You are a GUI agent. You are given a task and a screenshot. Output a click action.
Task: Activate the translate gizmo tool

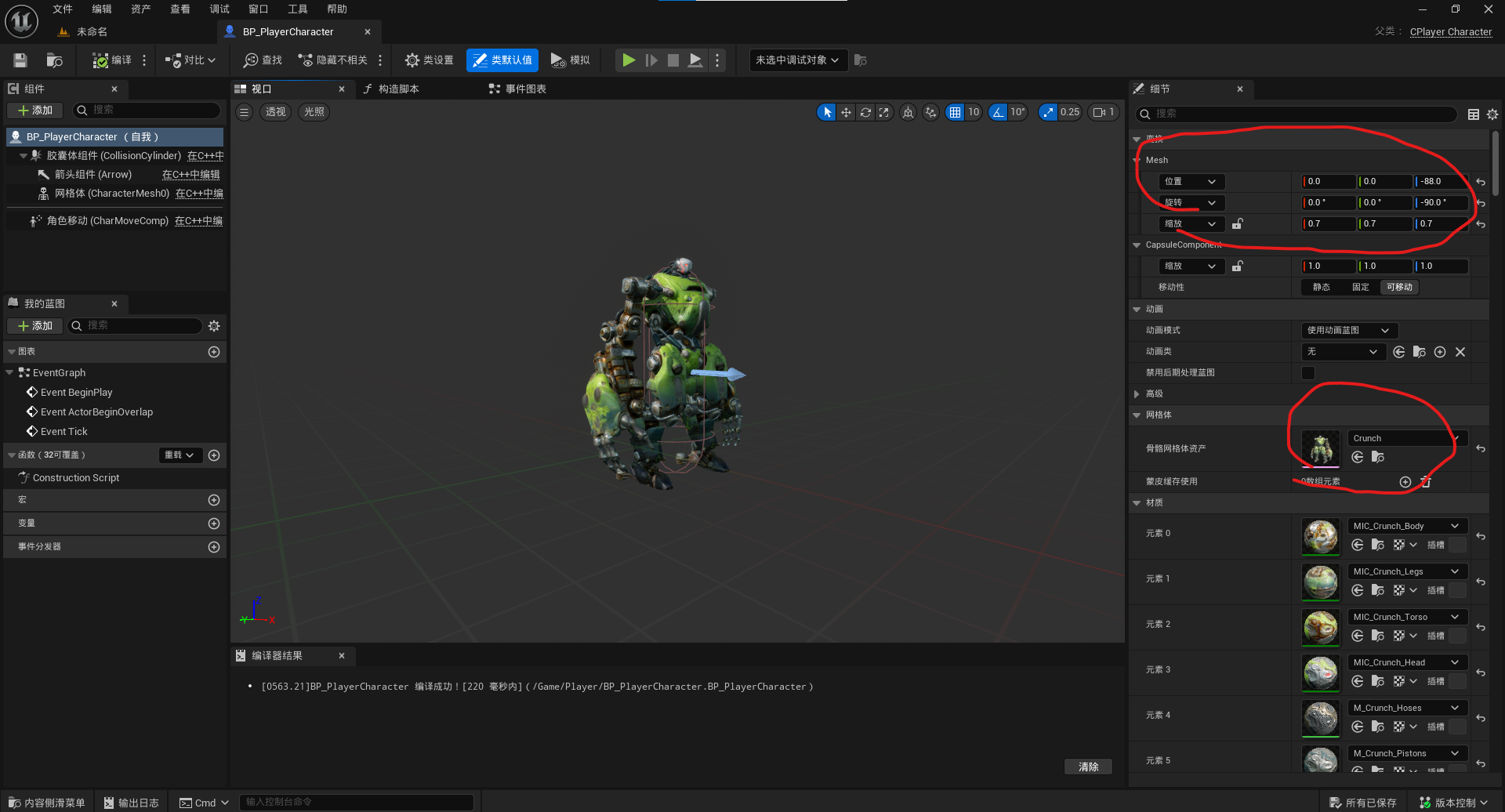point(846,112)
